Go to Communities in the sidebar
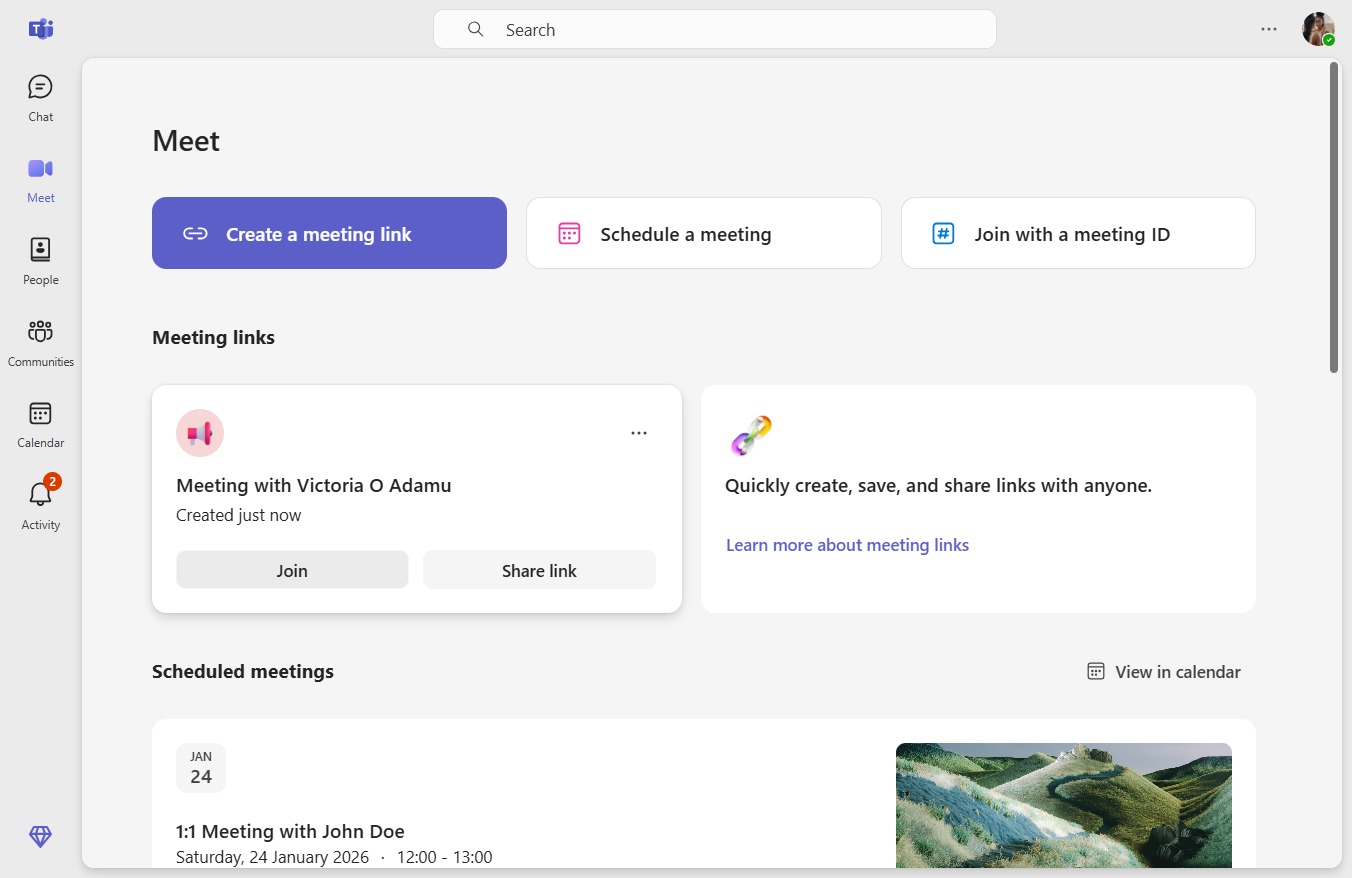This screenshot has height=878, width=1352. click(41, 343)
